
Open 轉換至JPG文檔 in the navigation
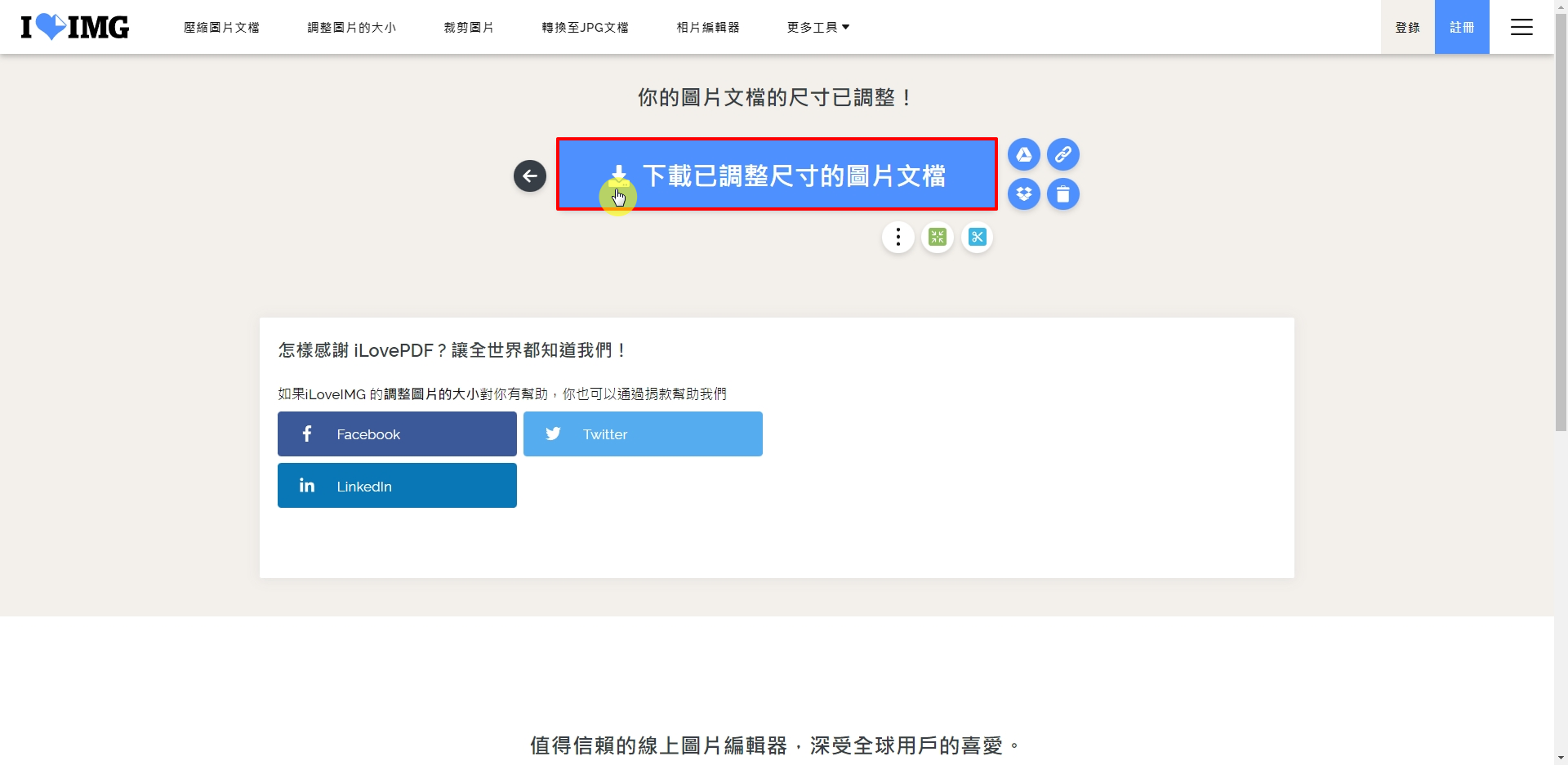585,27
